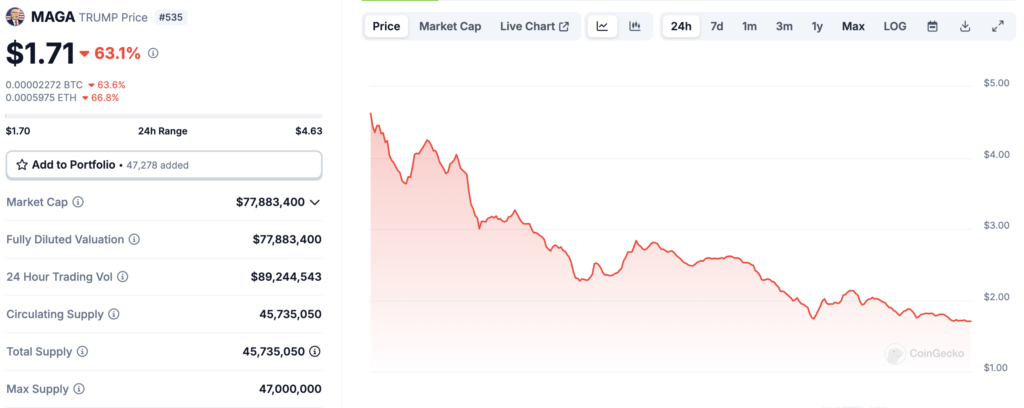
Task: Select the line chart view icon
Action: click(602, 27)
